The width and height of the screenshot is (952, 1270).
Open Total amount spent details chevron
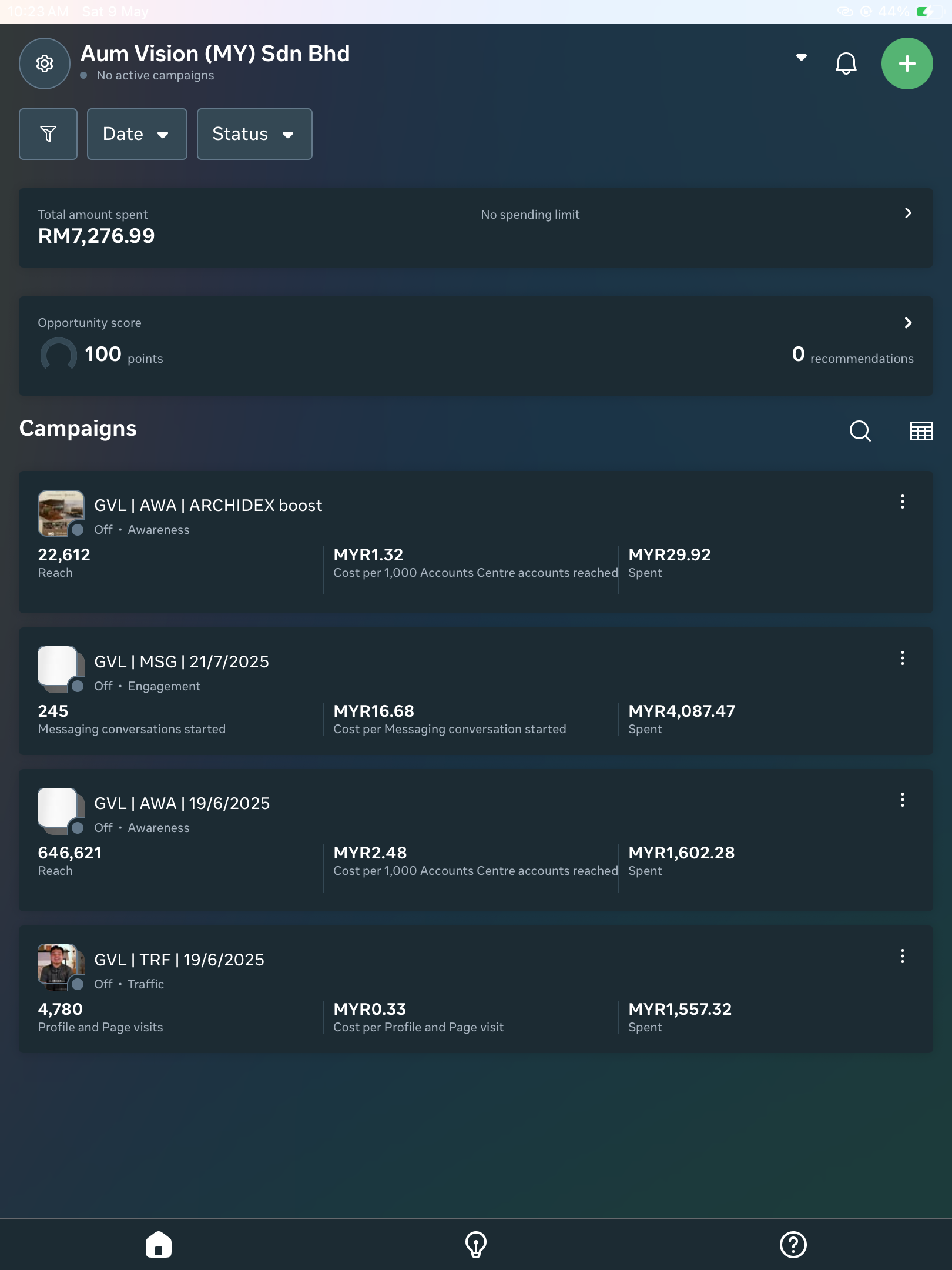[908, 213]
